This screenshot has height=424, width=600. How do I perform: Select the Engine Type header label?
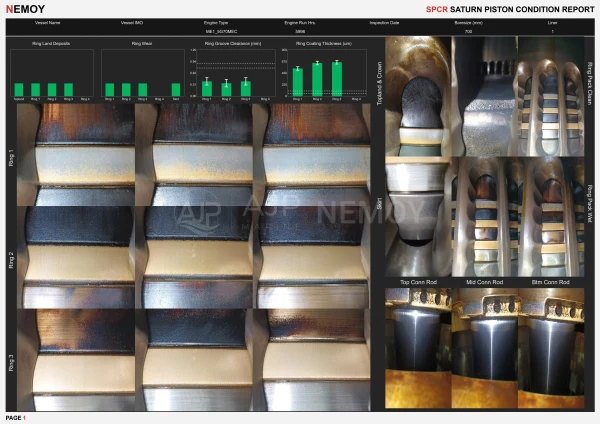(x=216, y=23)
